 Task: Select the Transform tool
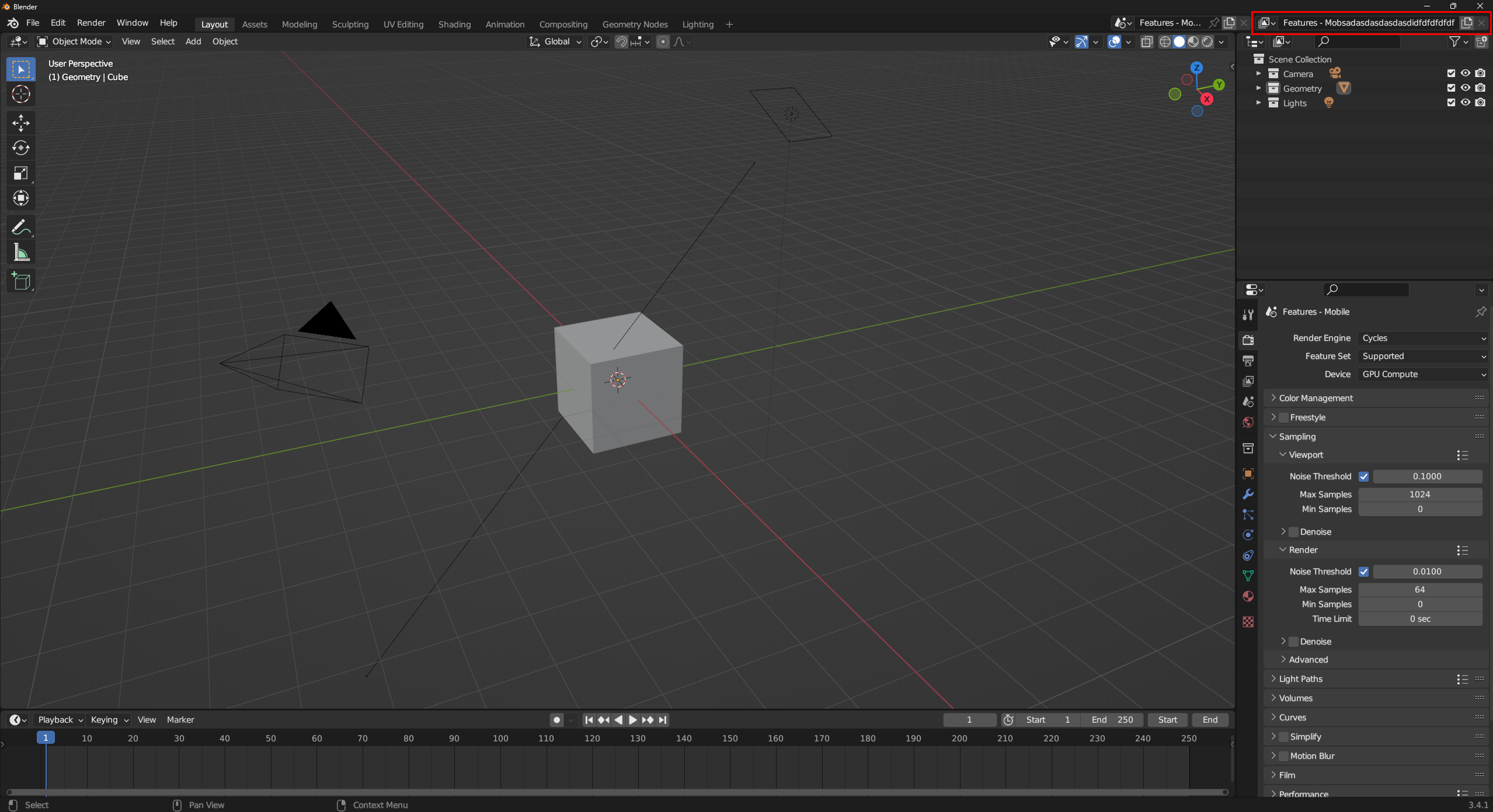tap(21, 198)
